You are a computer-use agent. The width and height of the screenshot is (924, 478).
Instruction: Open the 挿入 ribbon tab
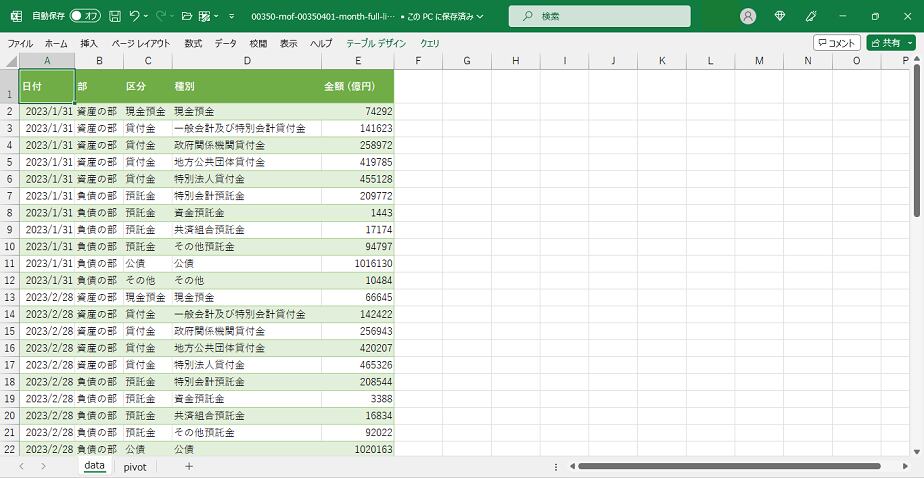[89, 43]
